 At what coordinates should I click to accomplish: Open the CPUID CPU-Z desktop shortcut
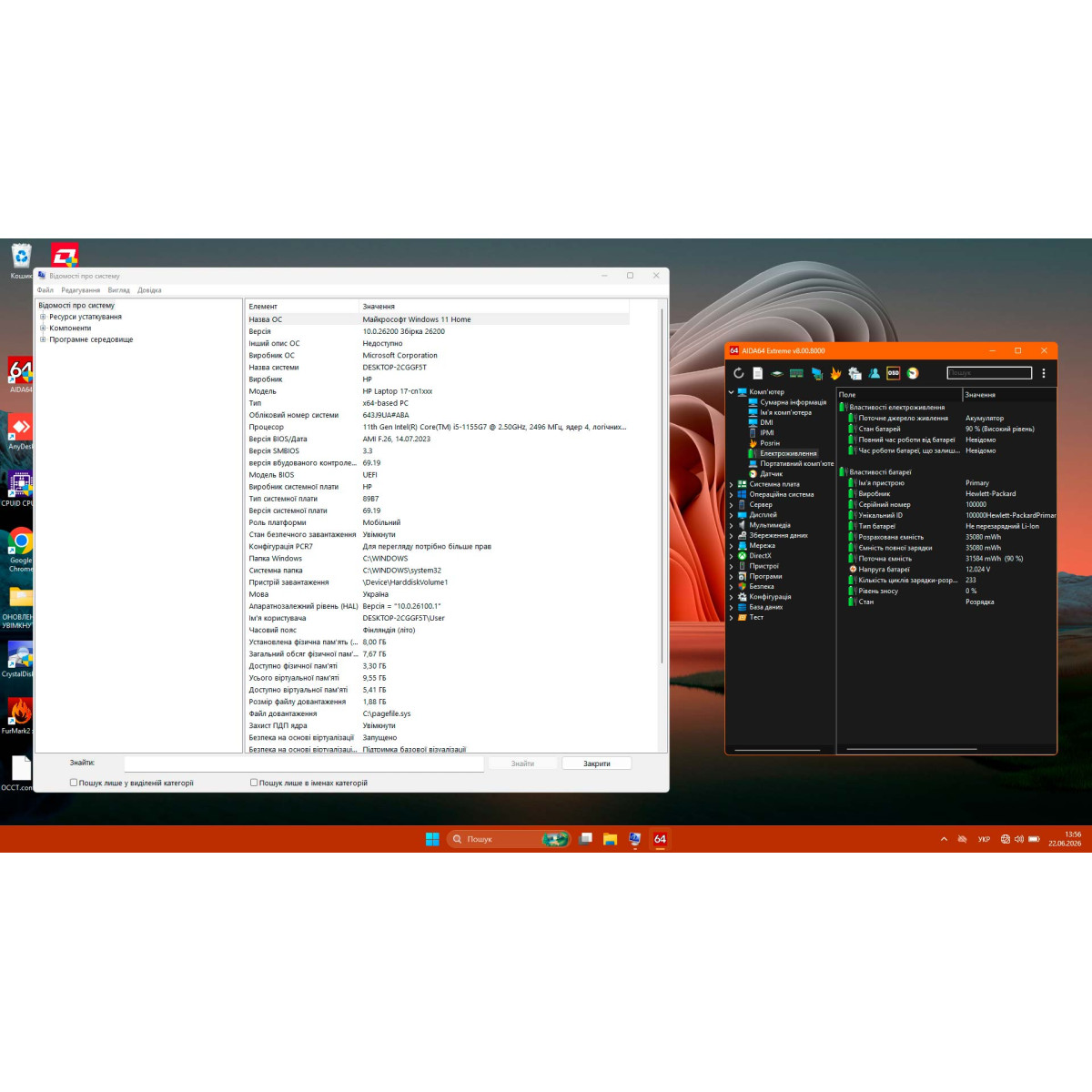pos(18,489)
